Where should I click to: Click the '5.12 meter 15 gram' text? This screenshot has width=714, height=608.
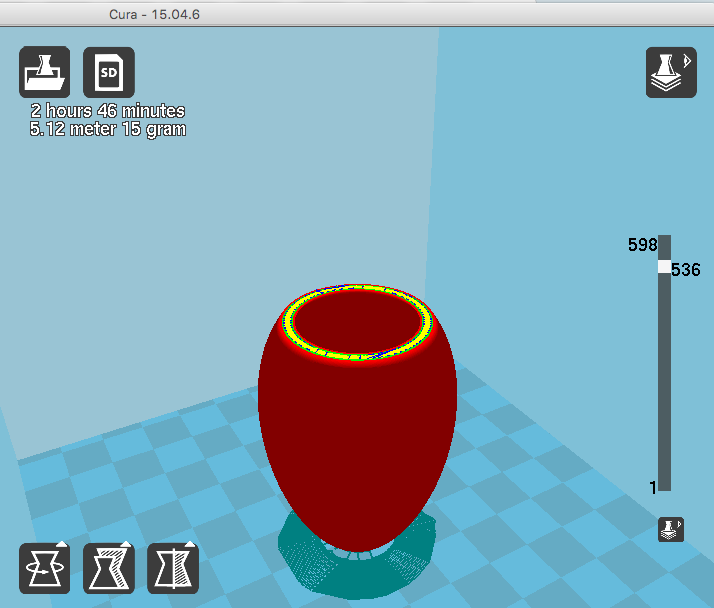(108, 129)
